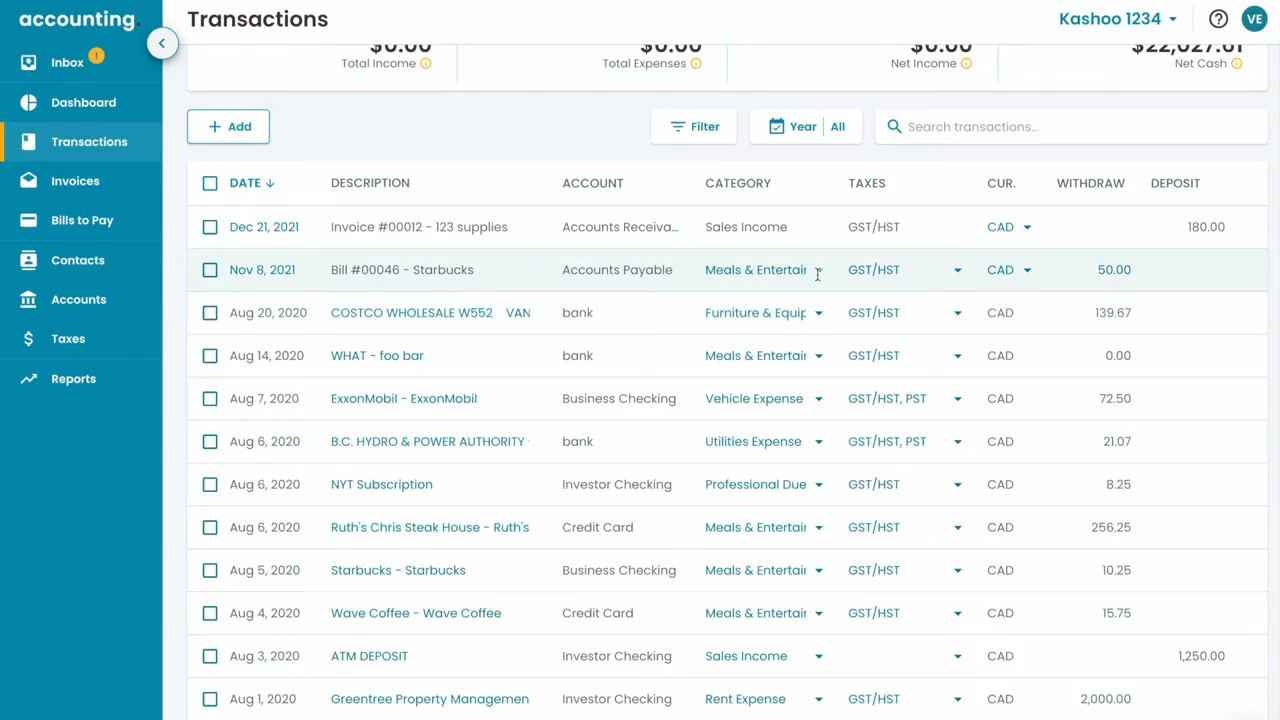Click Net Cash info icon
1280x720 pixels.
(1237, 64)
